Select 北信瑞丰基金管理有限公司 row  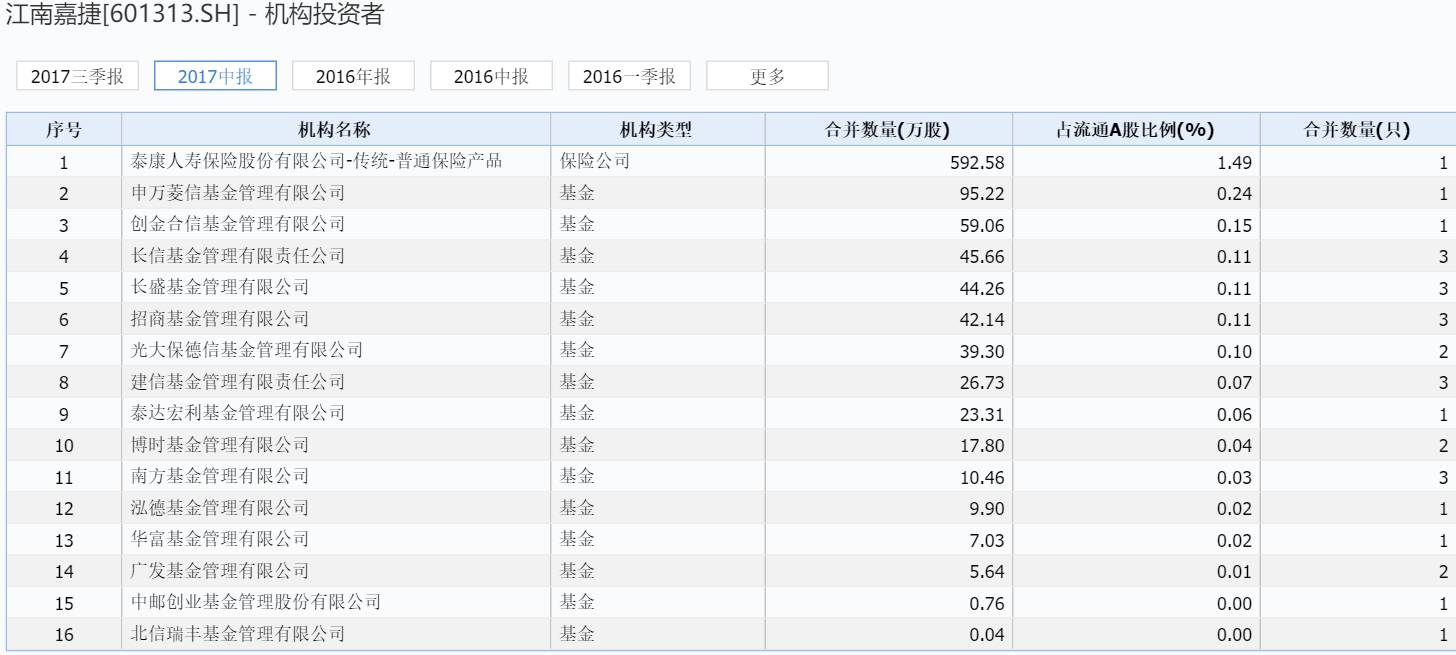[x=238, y=634]
